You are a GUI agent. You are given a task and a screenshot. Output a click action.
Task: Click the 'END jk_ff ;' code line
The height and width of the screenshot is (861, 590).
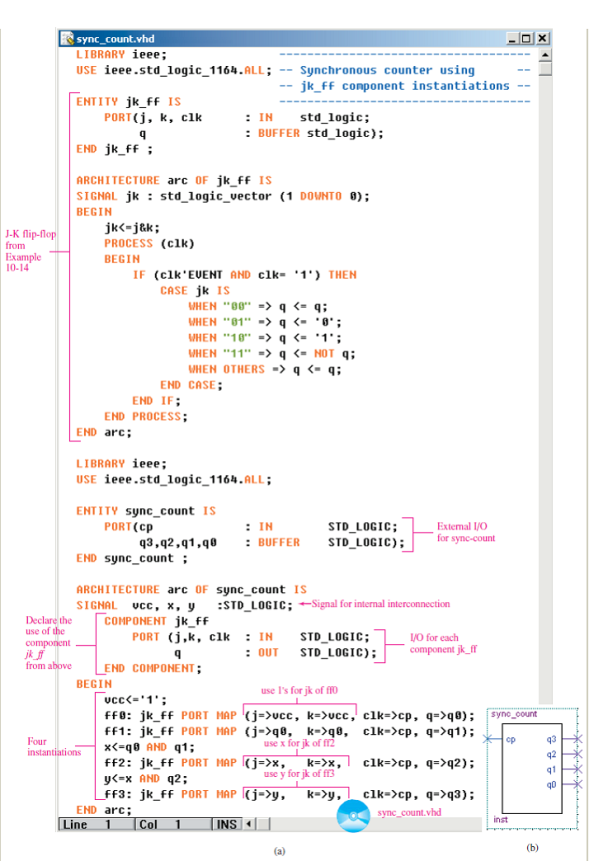[x=114, y=149]
